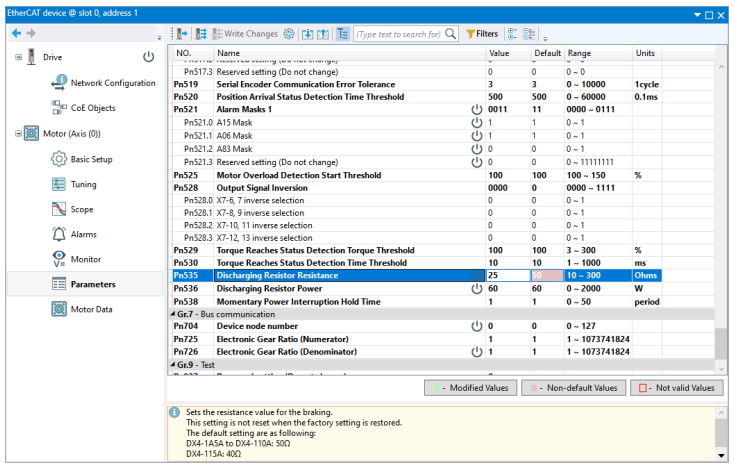Open the Motor Data page
735x466 pixels.
pyautogui.click(x=91, y=309)
